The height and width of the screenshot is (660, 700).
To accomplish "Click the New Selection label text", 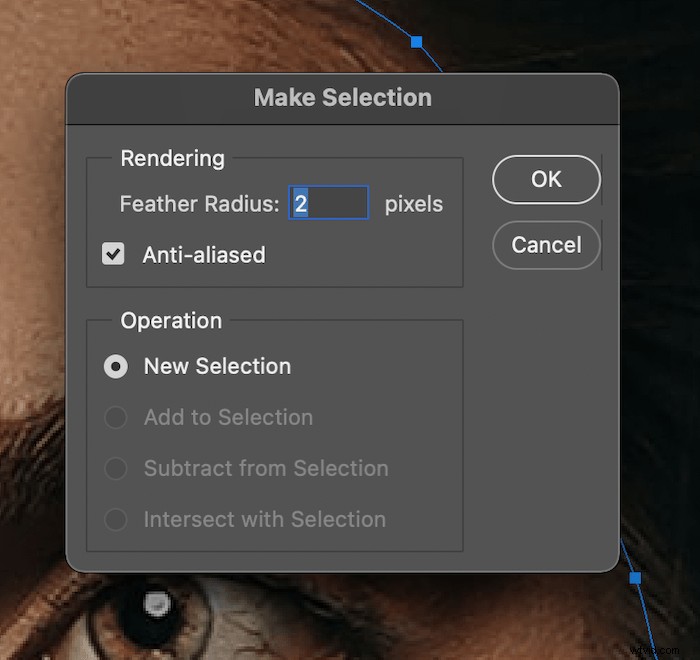I will 217,367.
